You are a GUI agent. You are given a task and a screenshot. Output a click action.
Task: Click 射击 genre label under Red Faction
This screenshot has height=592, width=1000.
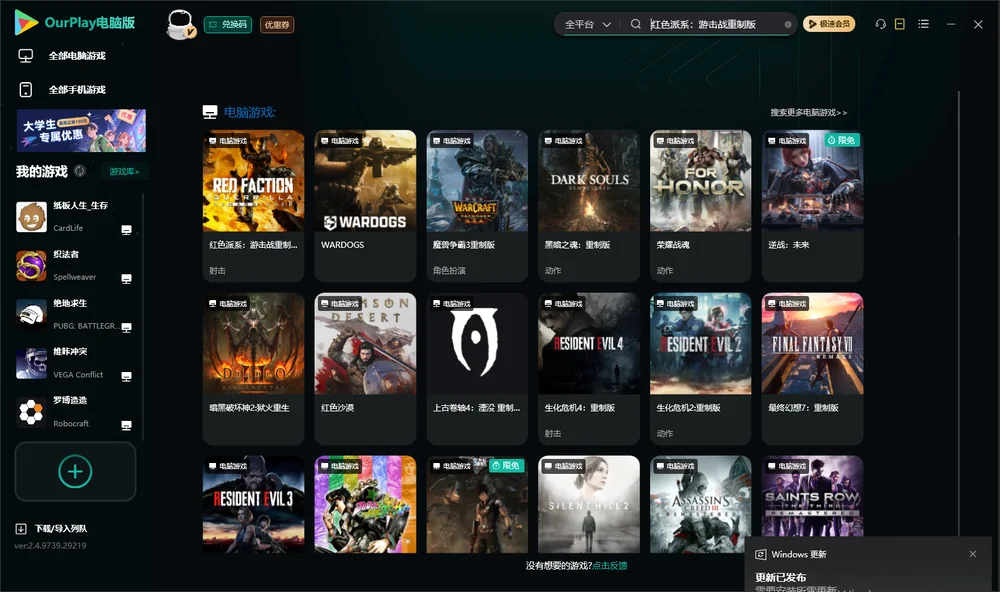point(217,270)
